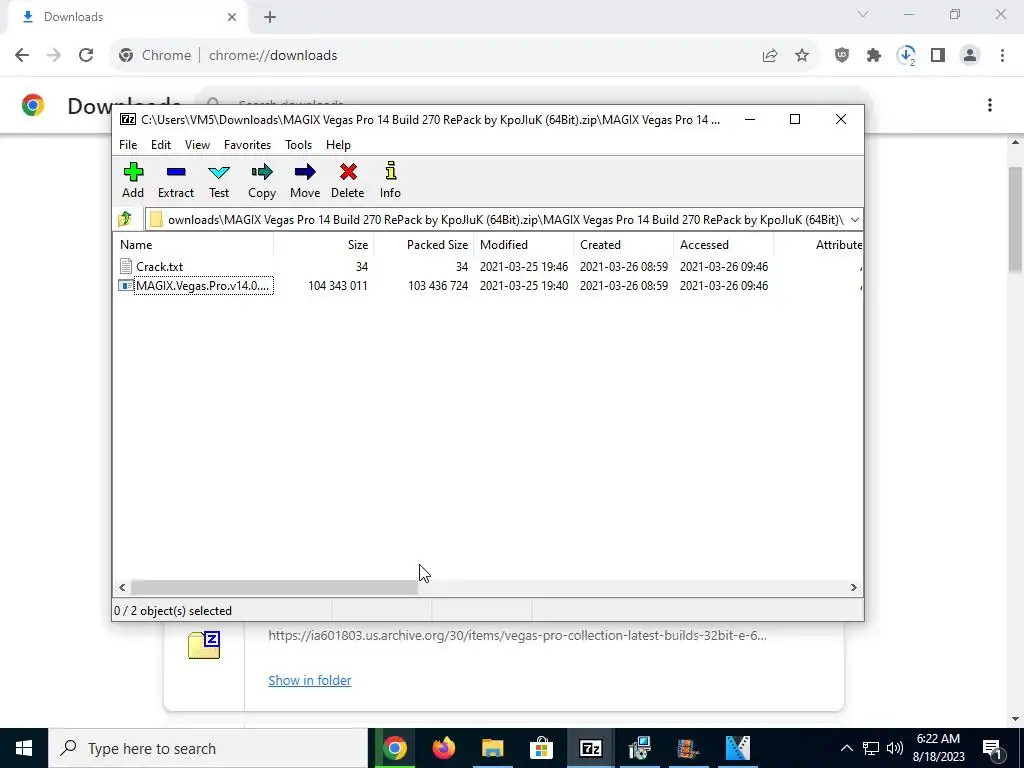The height and width of the screenshot is (768, 1024).
Task: Select the Crack.txt file
Action: pyautogui.click(x=159, y=266)
